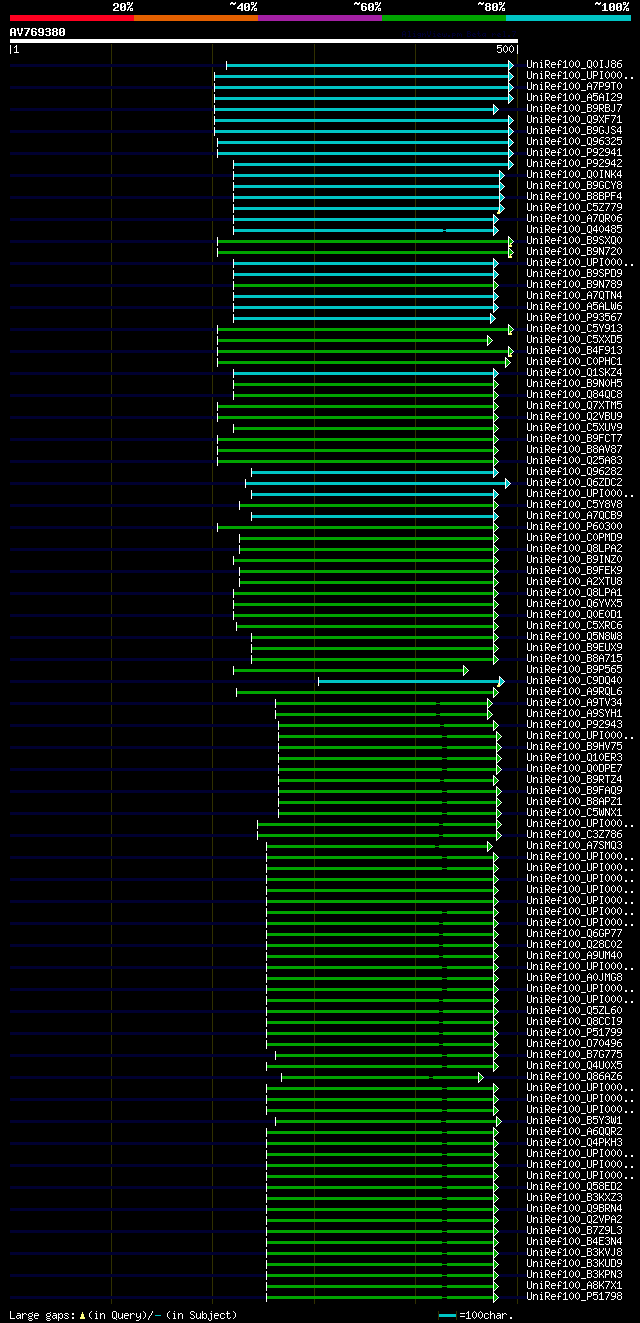Select the UniRef100_Q1SKZ4 label

pos(574,373)
